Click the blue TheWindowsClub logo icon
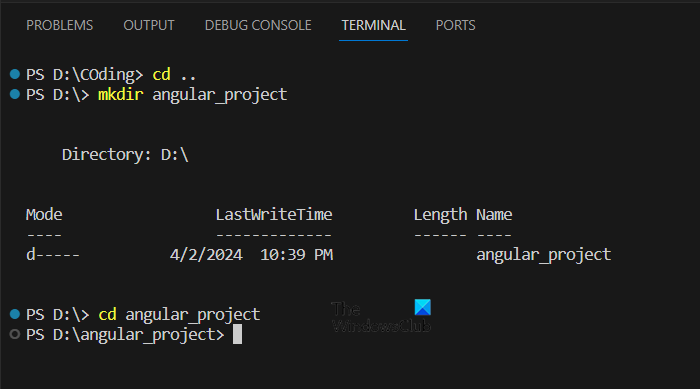Screen dimensions: 700x389 [x=422, y=307]
